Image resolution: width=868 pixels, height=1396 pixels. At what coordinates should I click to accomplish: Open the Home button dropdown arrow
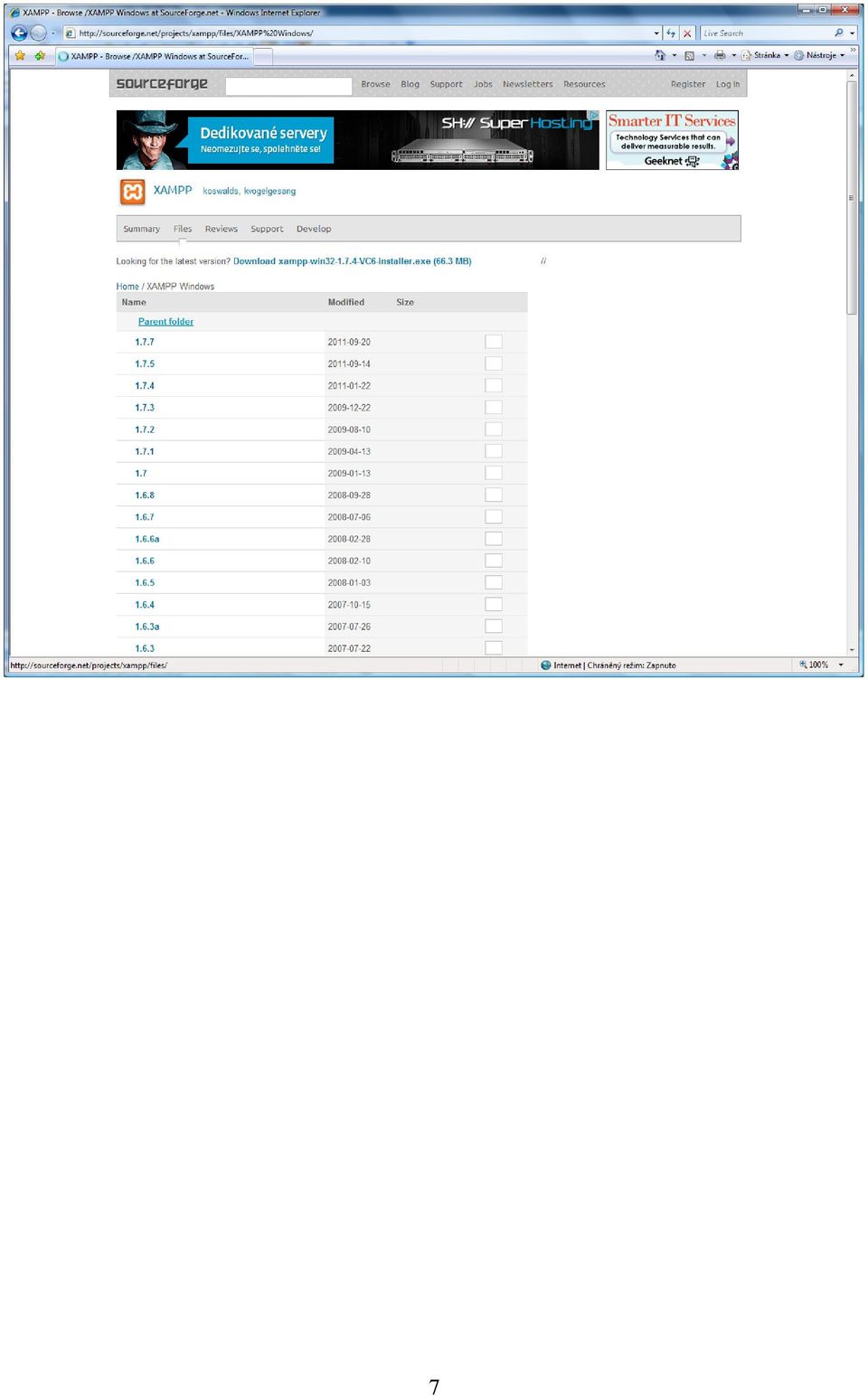674,56
